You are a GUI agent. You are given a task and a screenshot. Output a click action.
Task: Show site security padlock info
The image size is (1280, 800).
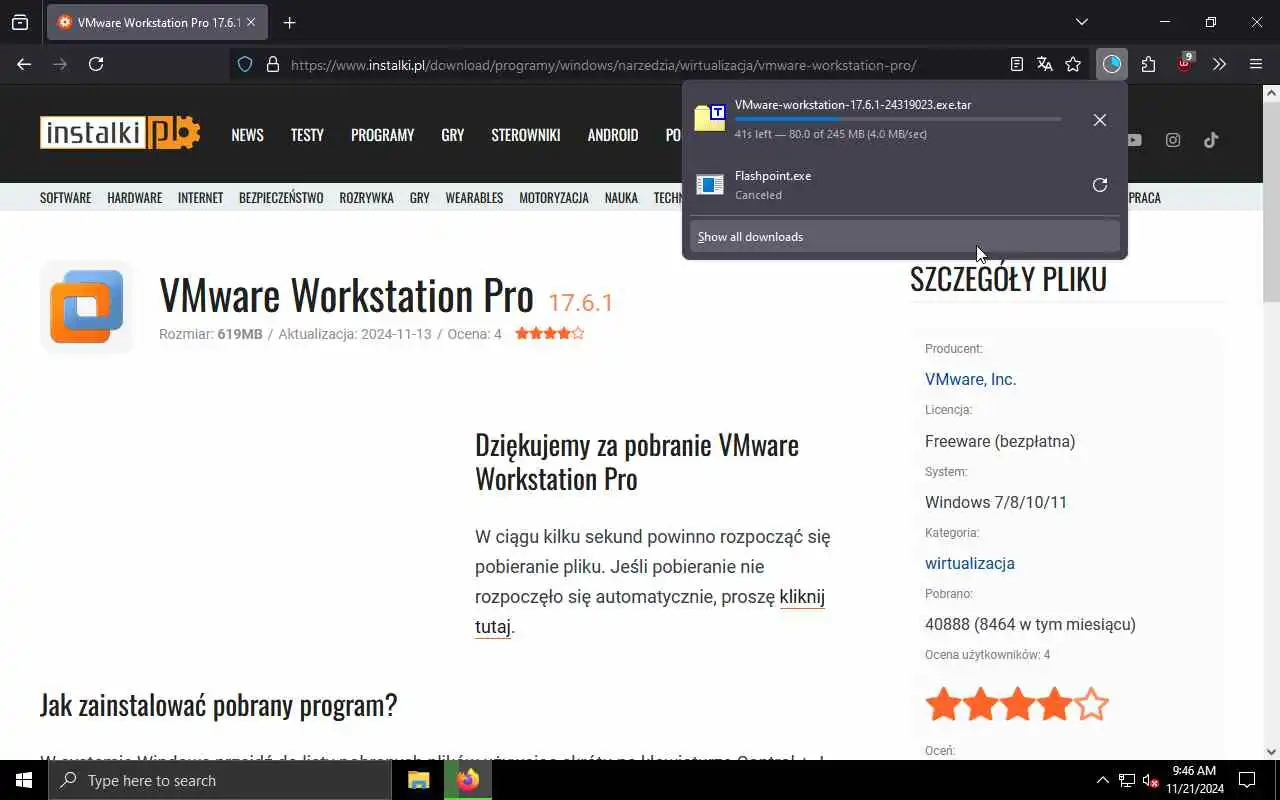(272, 64)
